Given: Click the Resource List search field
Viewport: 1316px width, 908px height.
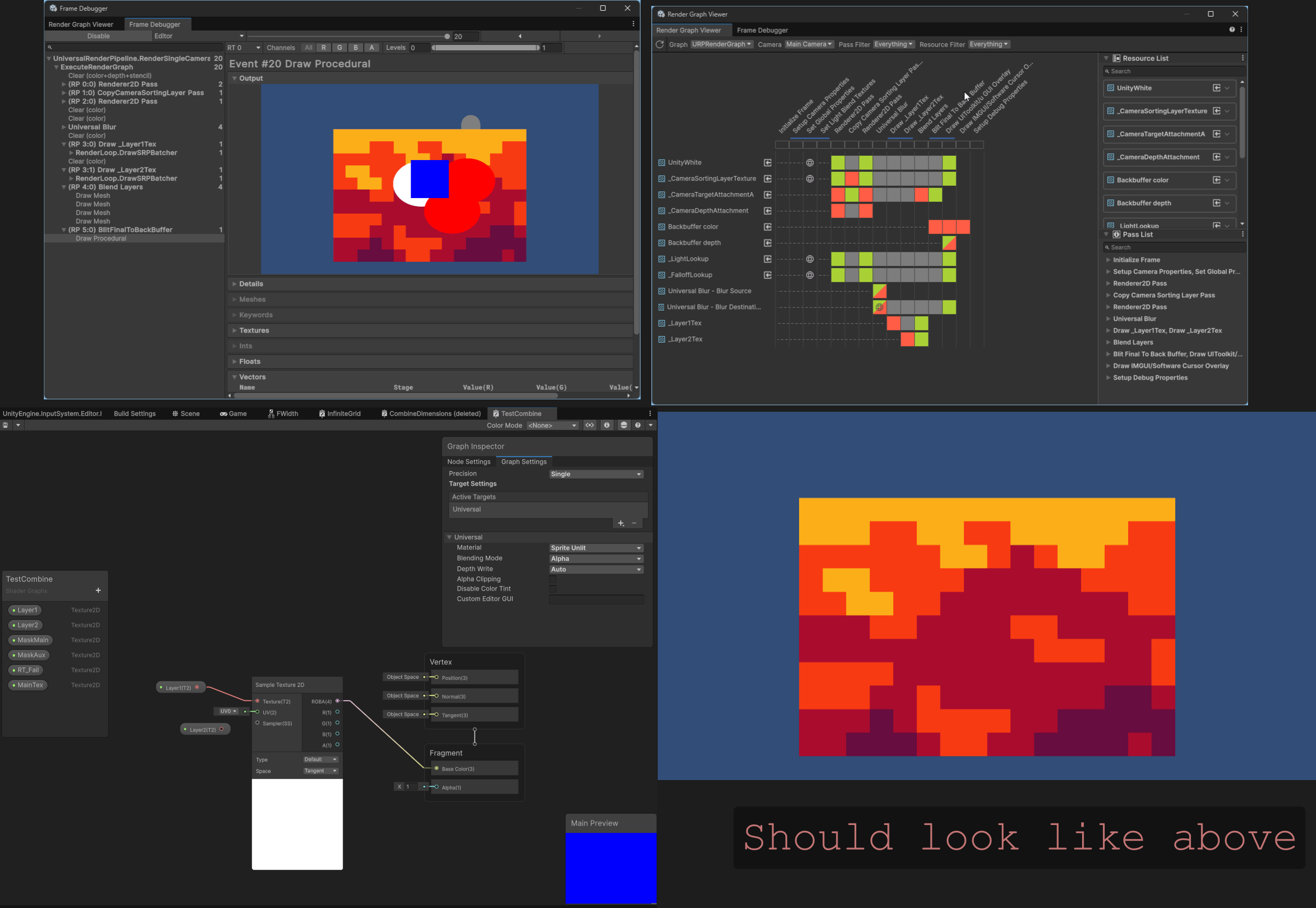Looking at the screenshot, I should click(x=1173, y=71).
